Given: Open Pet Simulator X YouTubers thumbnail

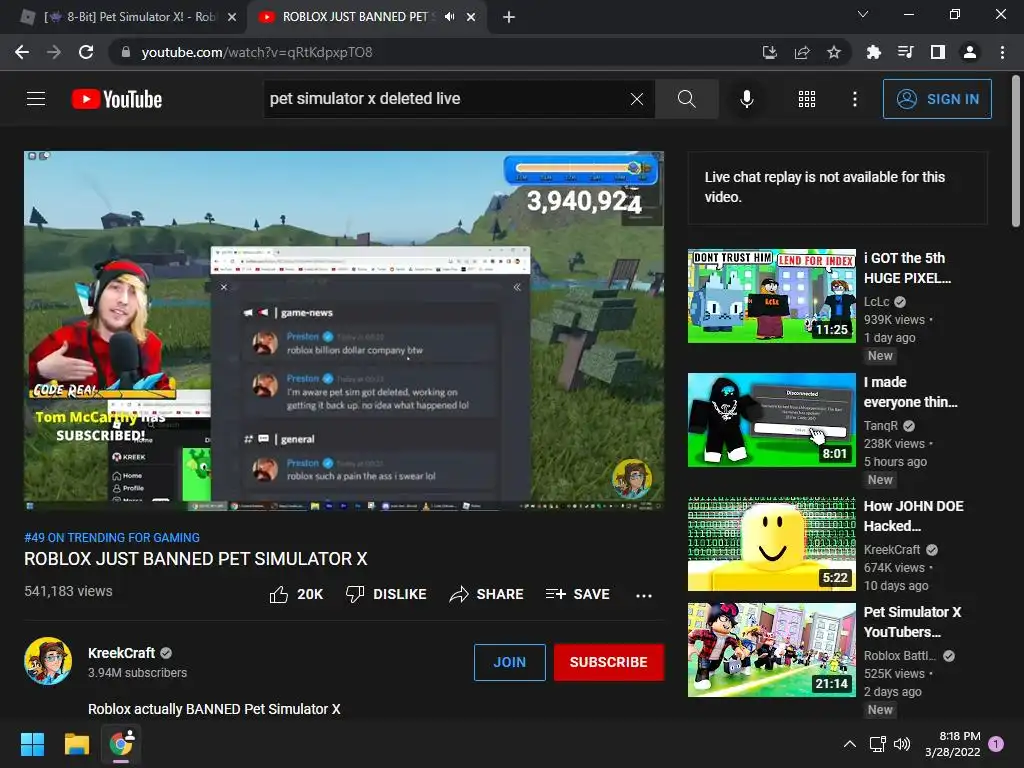Looking at the screenshot, I should [x=771, y=649].
